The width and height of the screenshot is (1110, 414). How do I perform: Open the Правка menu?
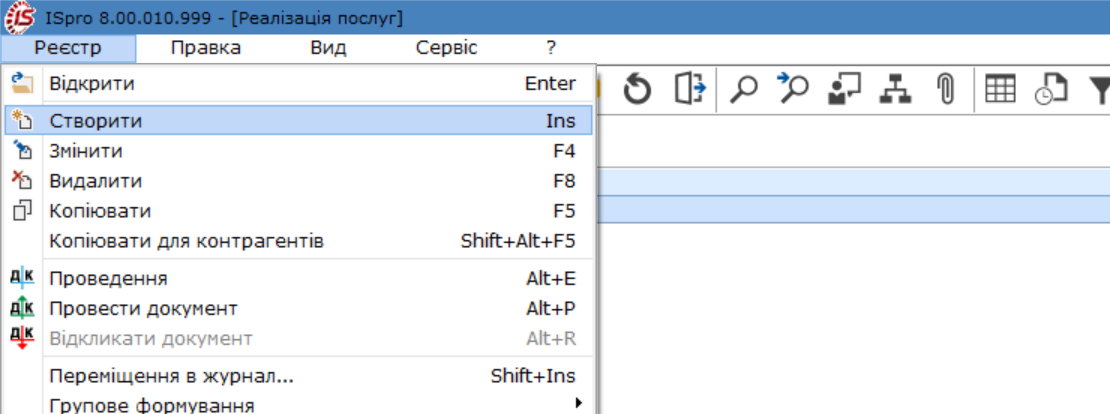click(x=206, y=48)
